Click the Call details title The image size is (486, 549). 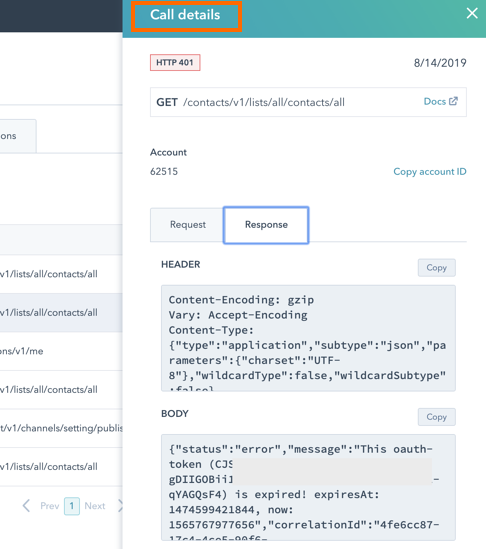click(x=185, y=15)
